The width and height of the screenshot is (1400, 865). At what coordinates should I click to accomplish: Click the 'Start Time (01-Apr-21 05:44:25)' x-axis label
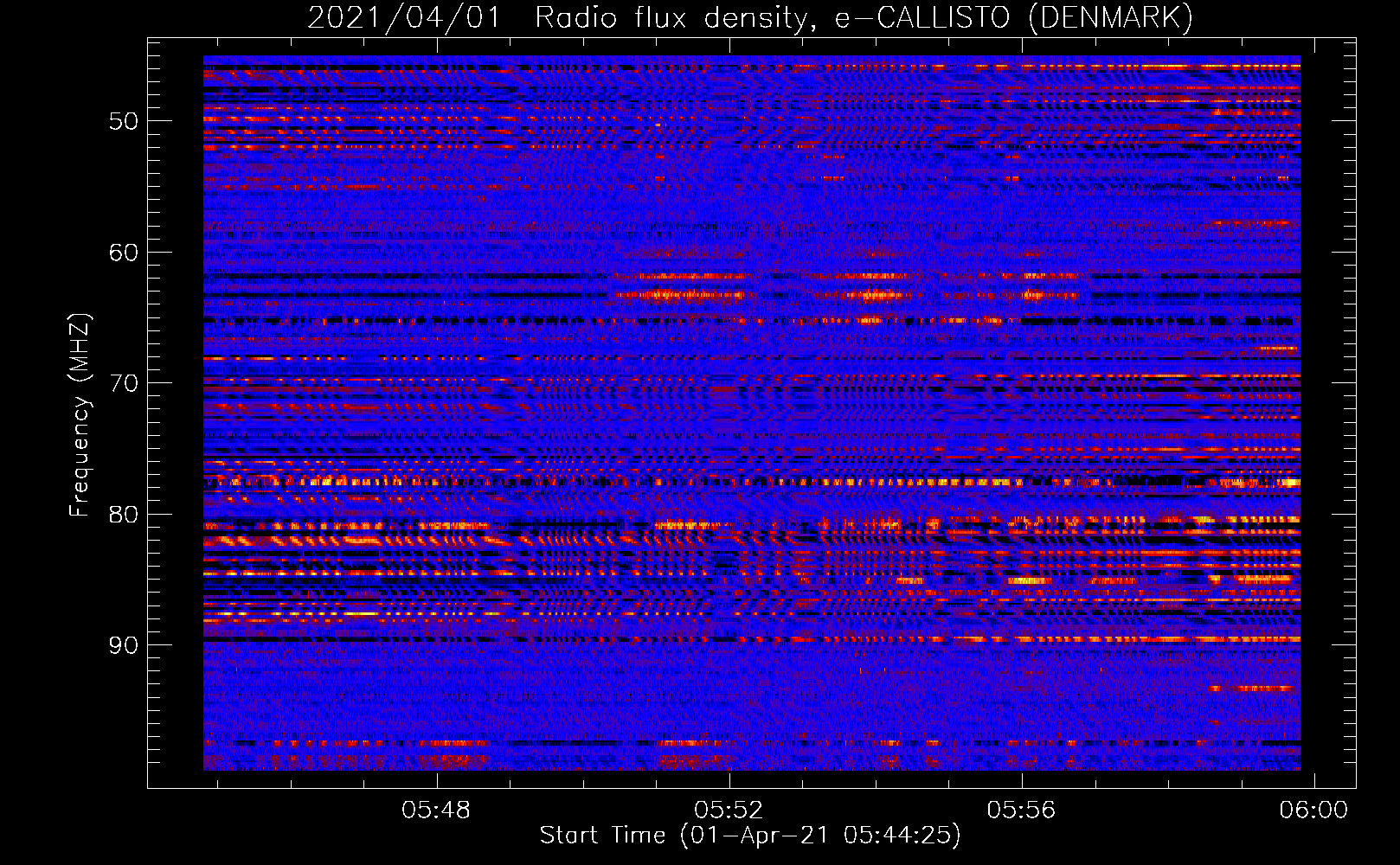750,836
